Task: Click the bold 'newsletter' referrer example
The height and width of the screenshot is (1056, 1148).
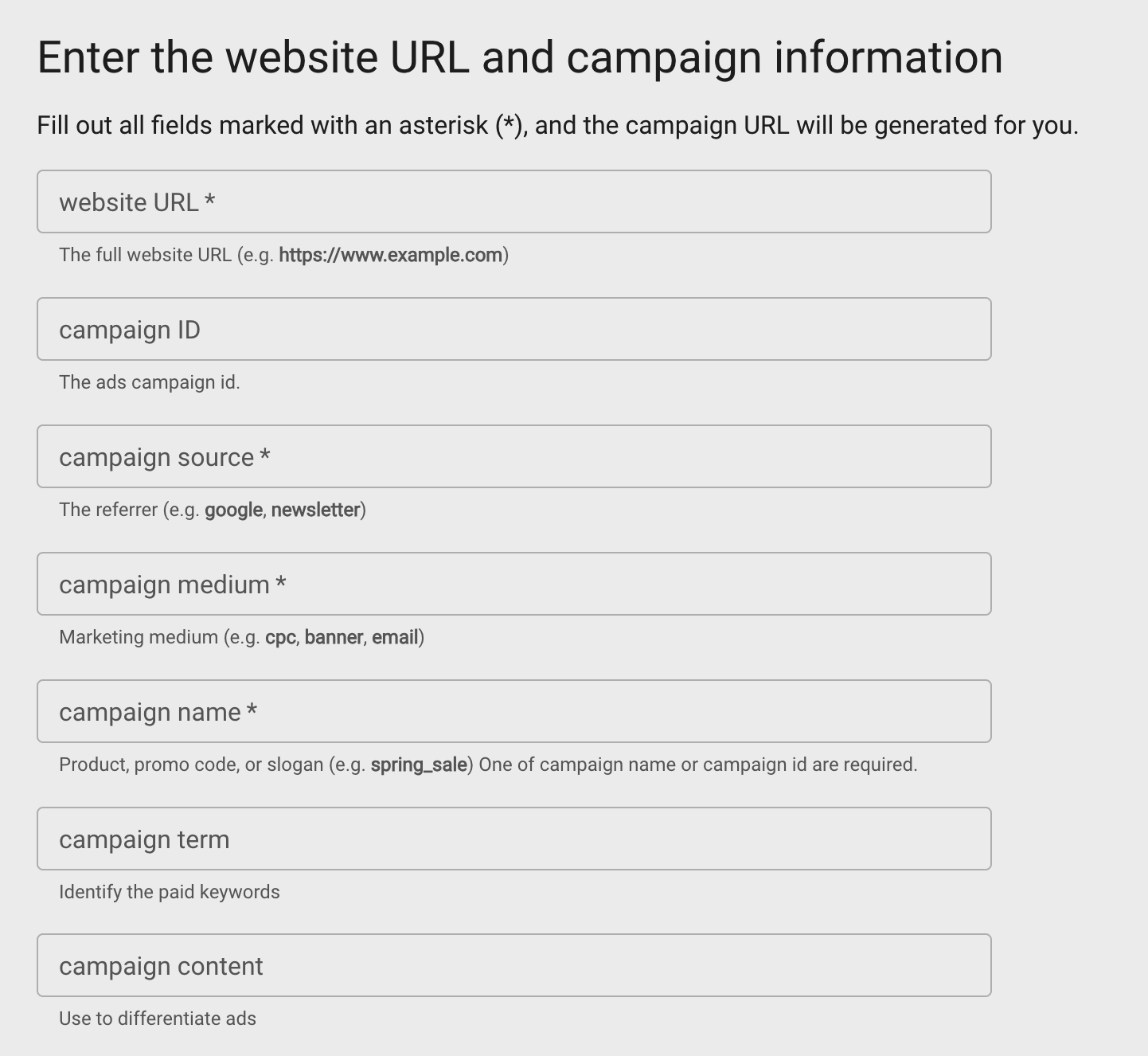Action: 315,510
